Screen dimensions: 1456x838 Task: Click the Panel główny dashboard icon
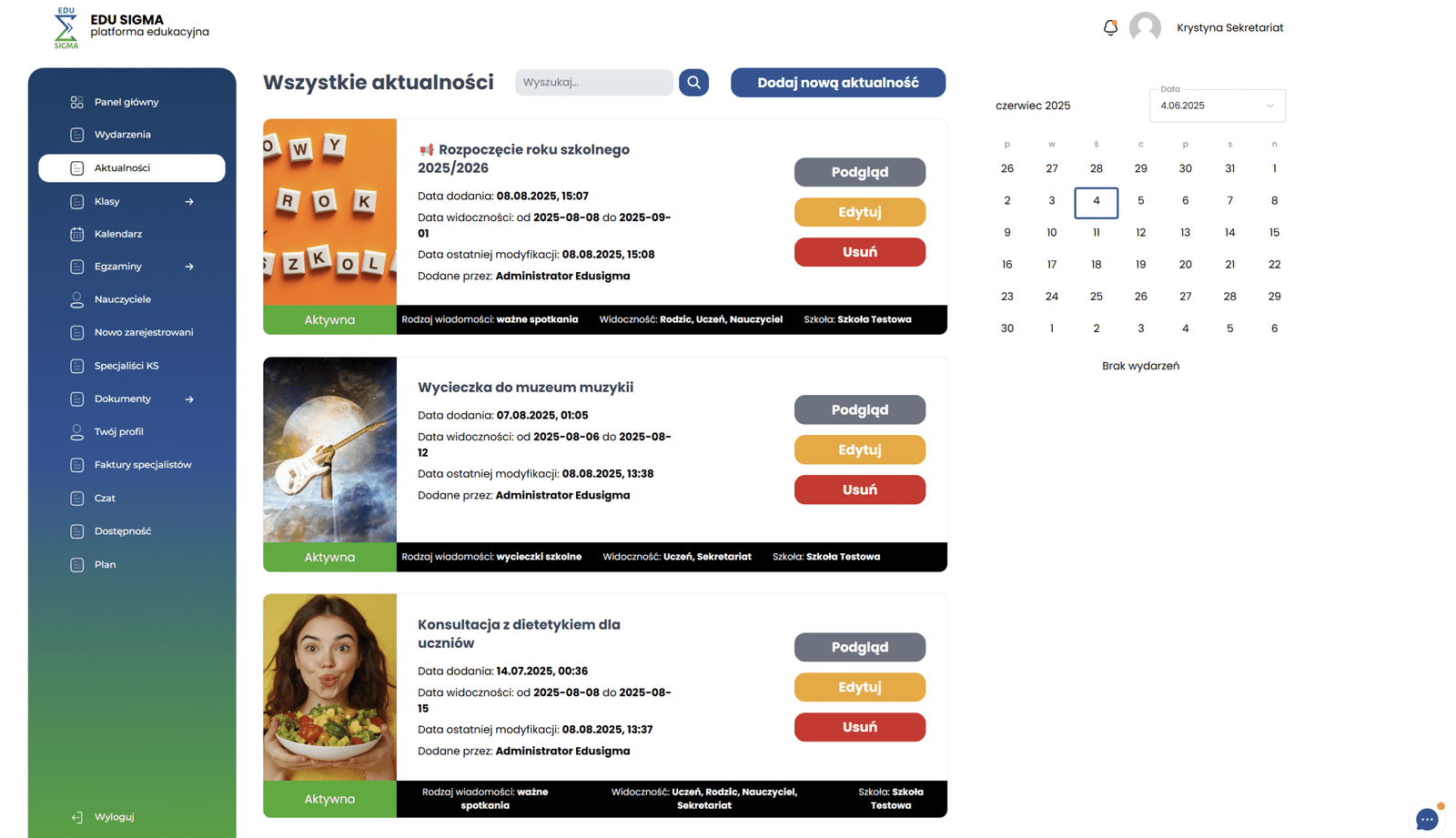click(x=77, y=102)
